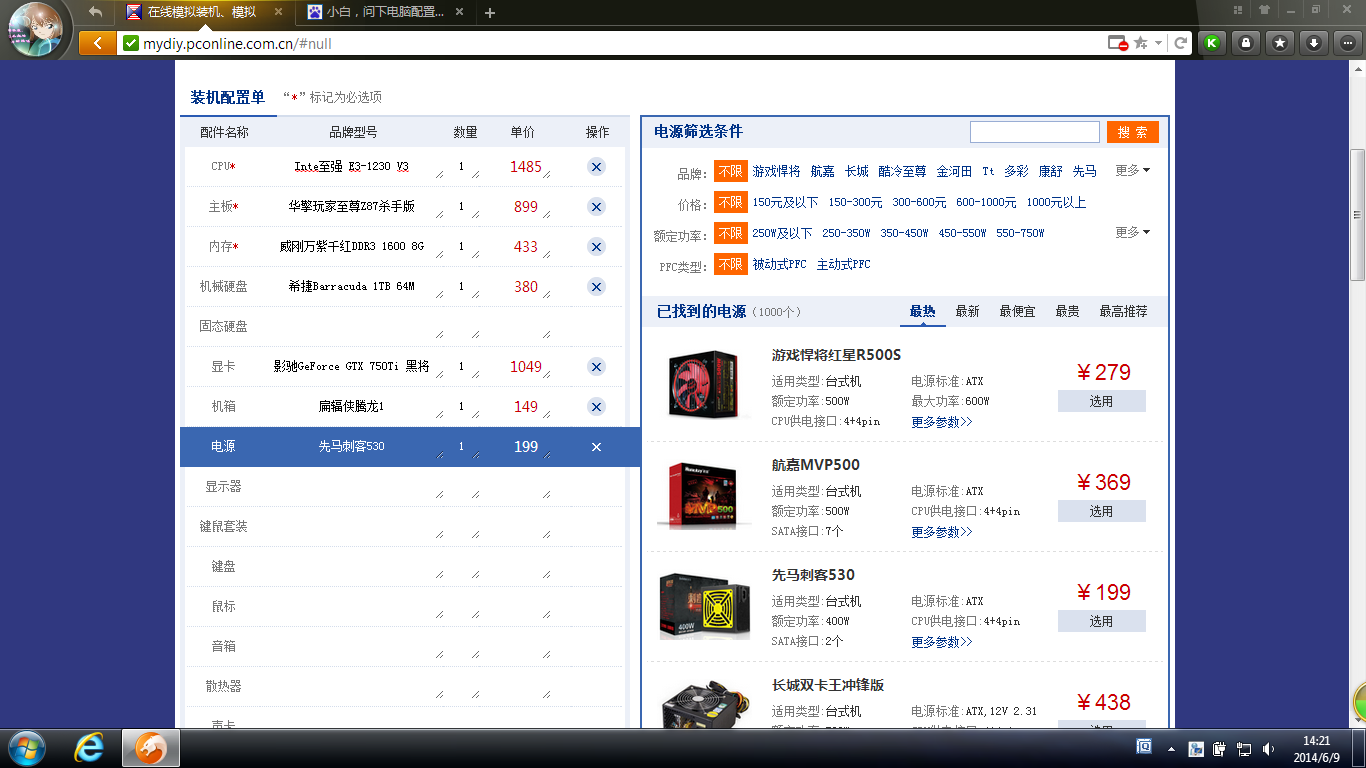The width and height of the screenshot is (1366, 768).
Task: Remove the 机箱 case row
Action: point(596,407)
